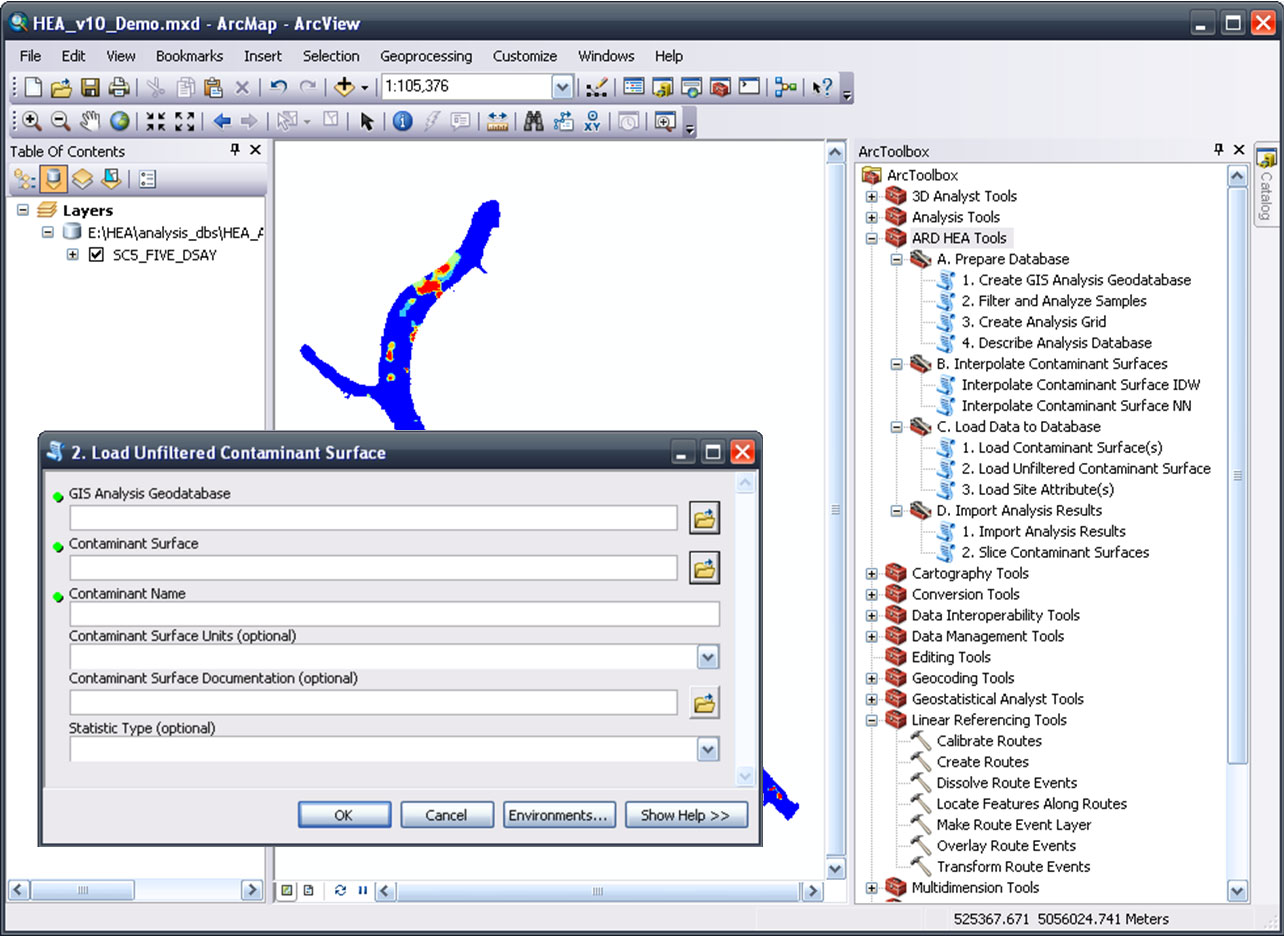Collapse the ARD HEA Tools toolbox
Screen dimensions: 1284x936
(871, 238)
